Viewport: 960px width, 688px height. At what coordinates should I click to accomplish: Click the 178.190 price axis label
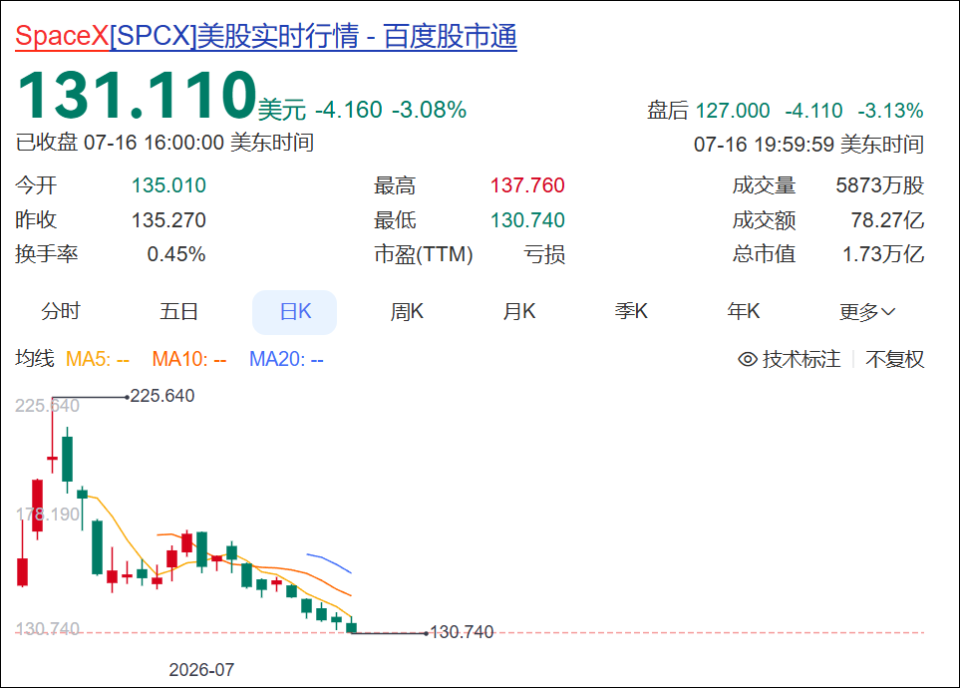click(x=48, y=514)
